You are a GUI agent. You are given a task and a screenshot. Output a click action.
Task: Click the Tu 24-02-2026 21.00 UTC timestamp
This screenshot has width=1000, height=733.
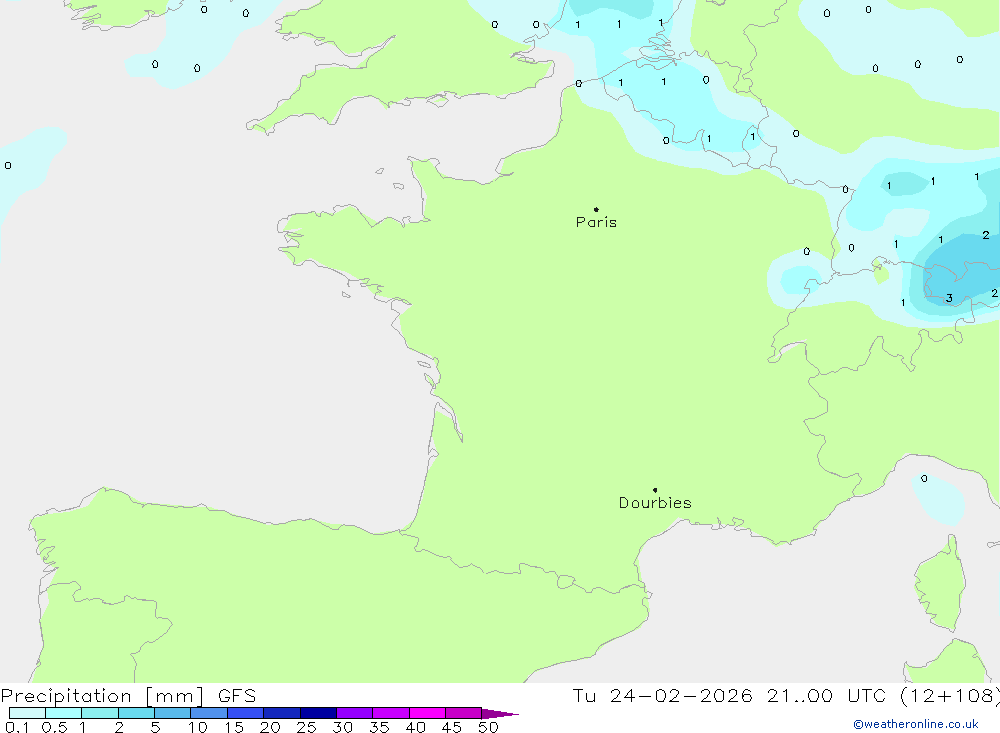point(786,695)
